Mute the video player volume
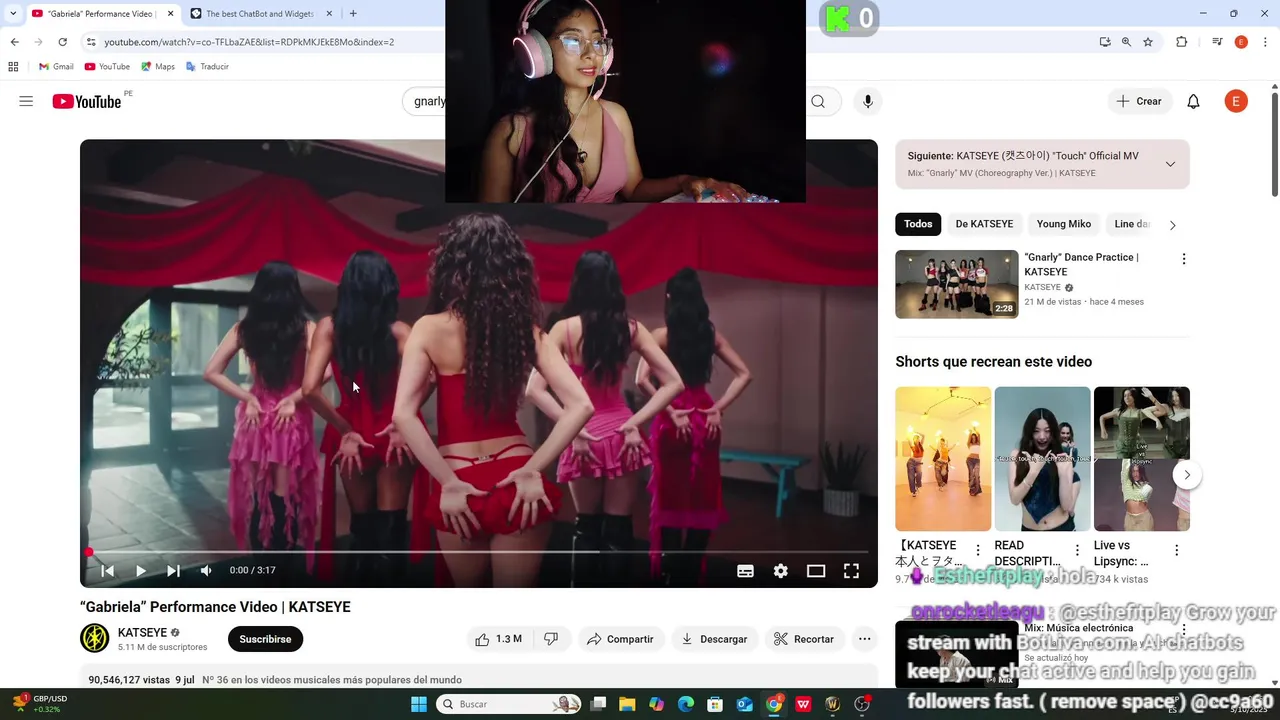The image size is (1280, 720). click(x=206, y=570)
